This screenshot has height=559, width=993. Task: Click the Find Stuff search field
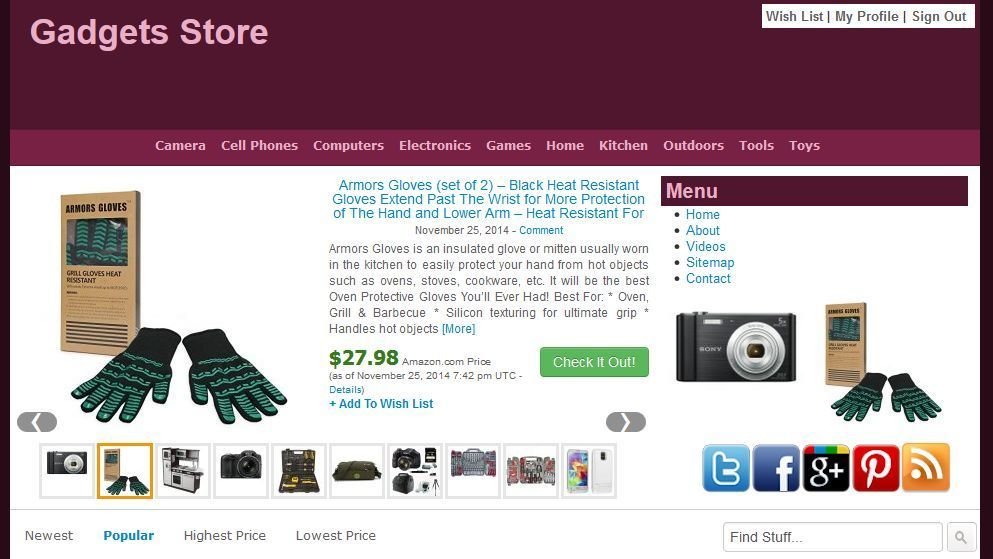point(833,537)
